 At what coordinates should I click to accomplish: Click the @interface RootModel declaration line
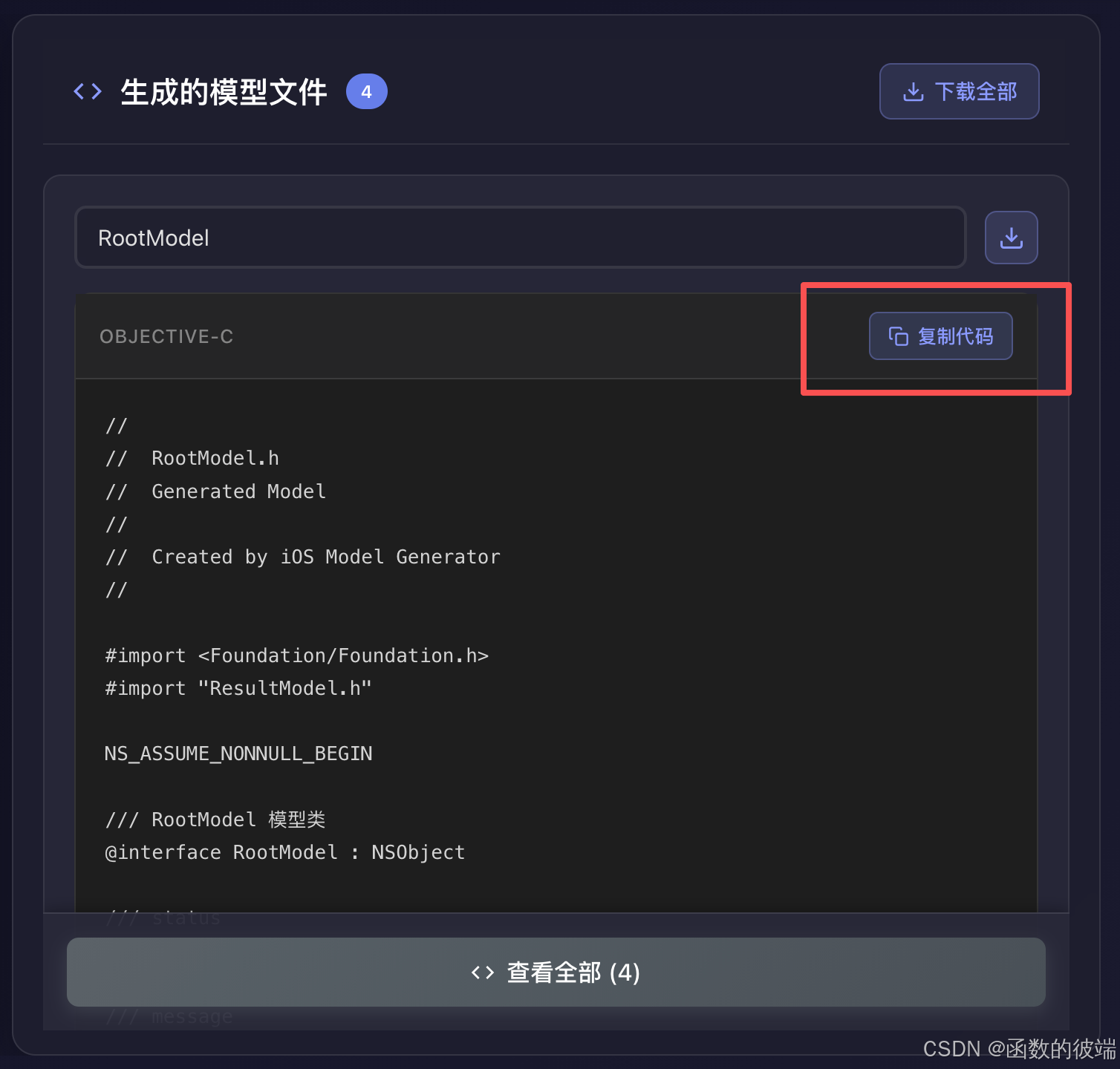284,851
